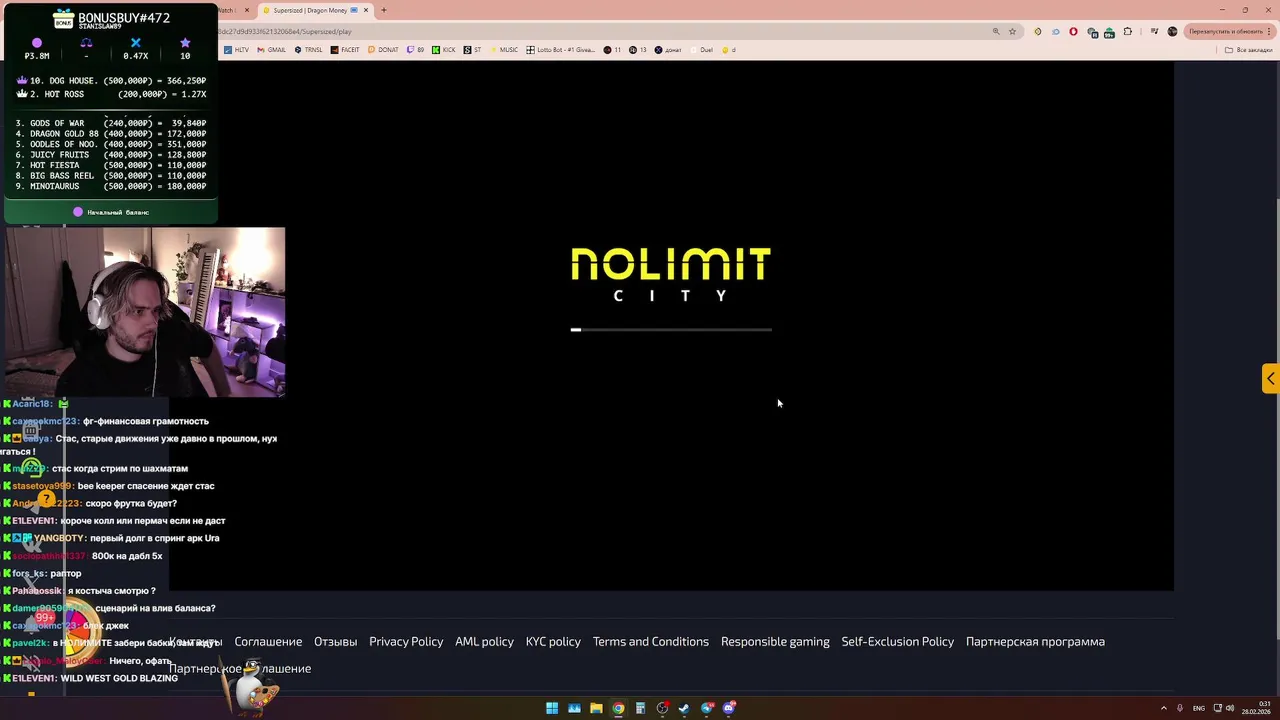The height and width of the screenshot is (720, 1280).
Task: Click the microphone icon in the system tray
Action: click(x=1180, y=708)
